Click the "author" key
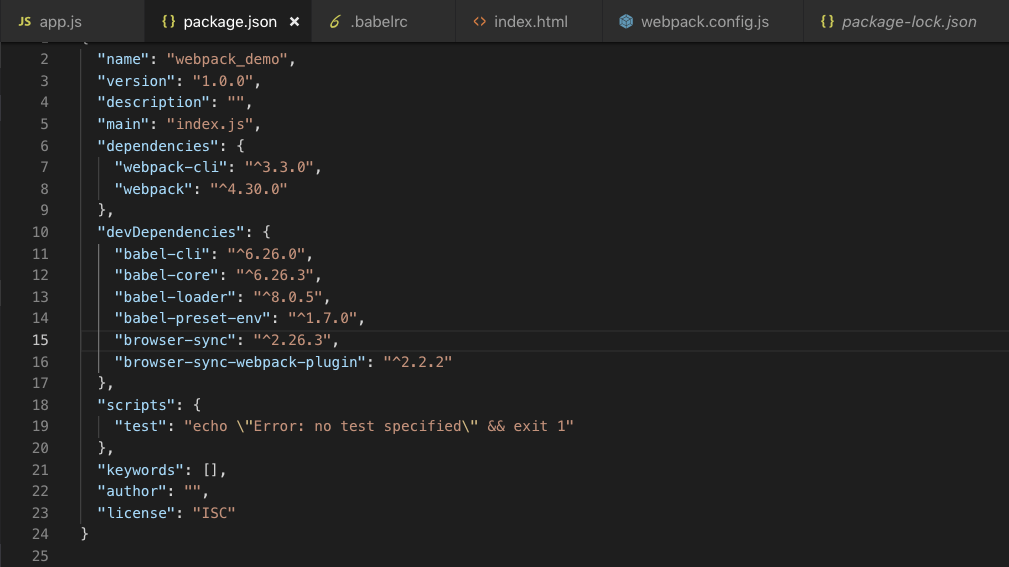Image resolution: width=1009 pixels, height=567 pixels. [132, 492]
